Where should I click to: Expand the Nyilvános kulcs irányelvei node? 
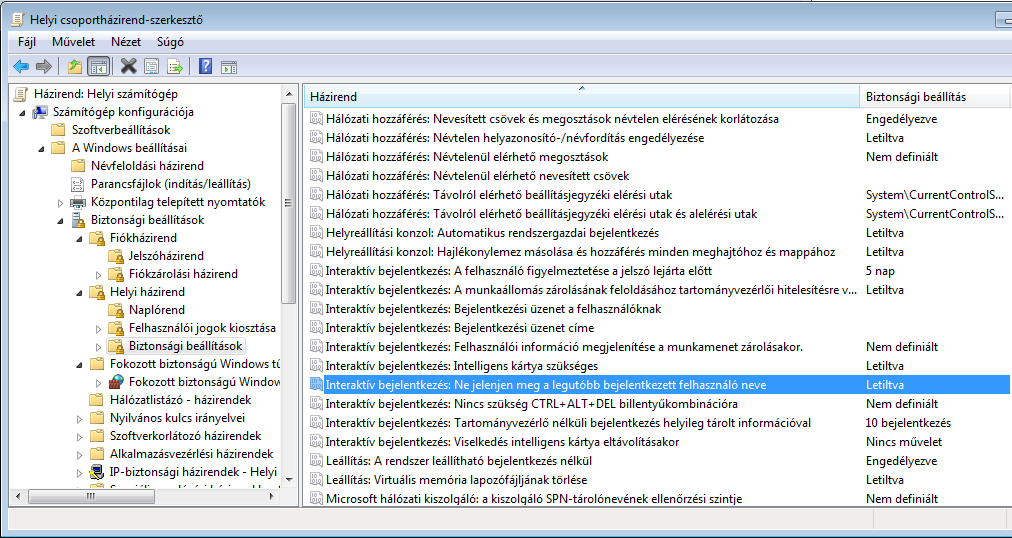(x=79, y=418)
